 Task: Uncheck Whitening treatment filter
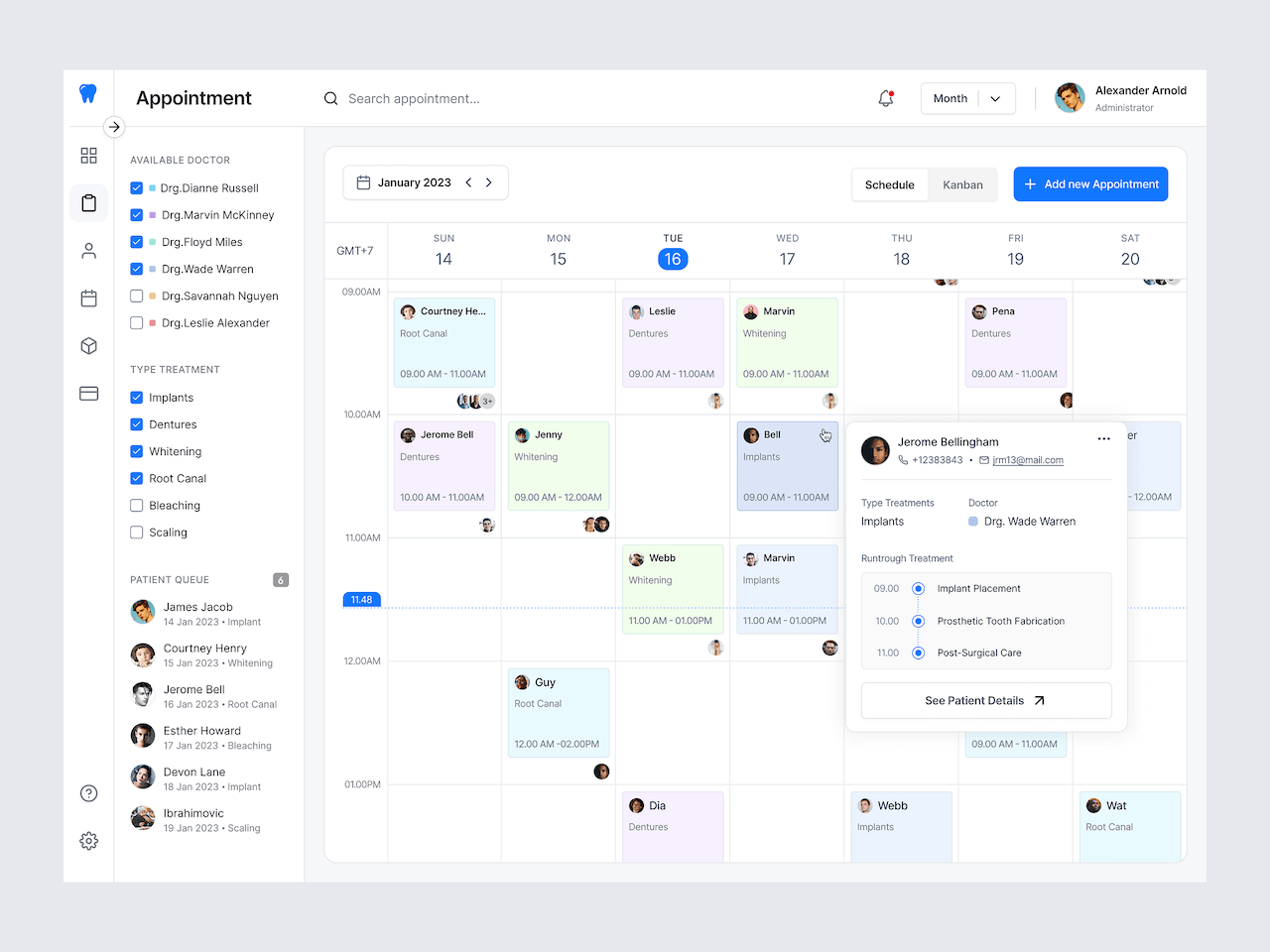137,451
